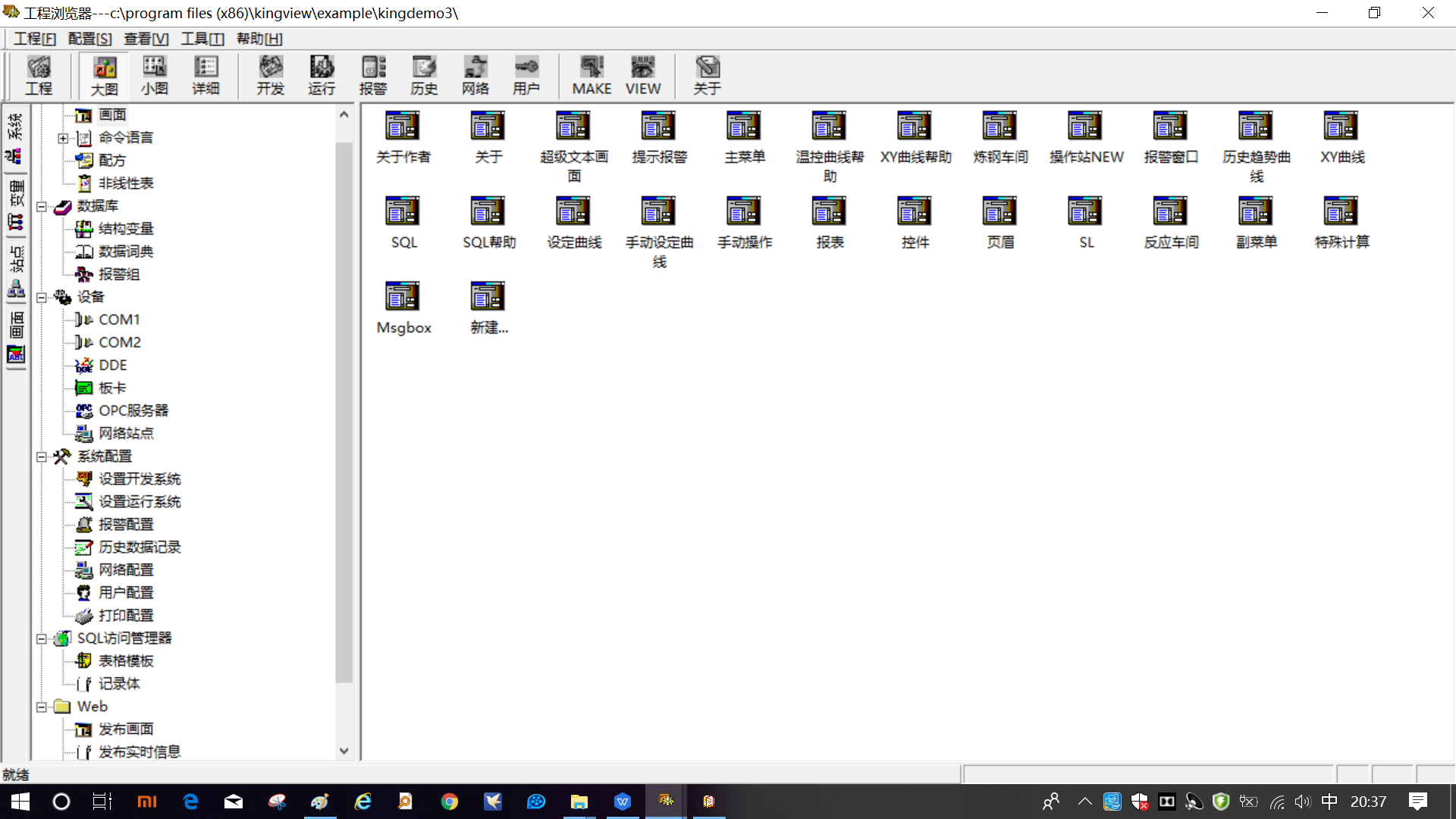Click the 报警 (alarm) toolbar icon
Viewport: 1456px width, 819px height.
point(372,75)
